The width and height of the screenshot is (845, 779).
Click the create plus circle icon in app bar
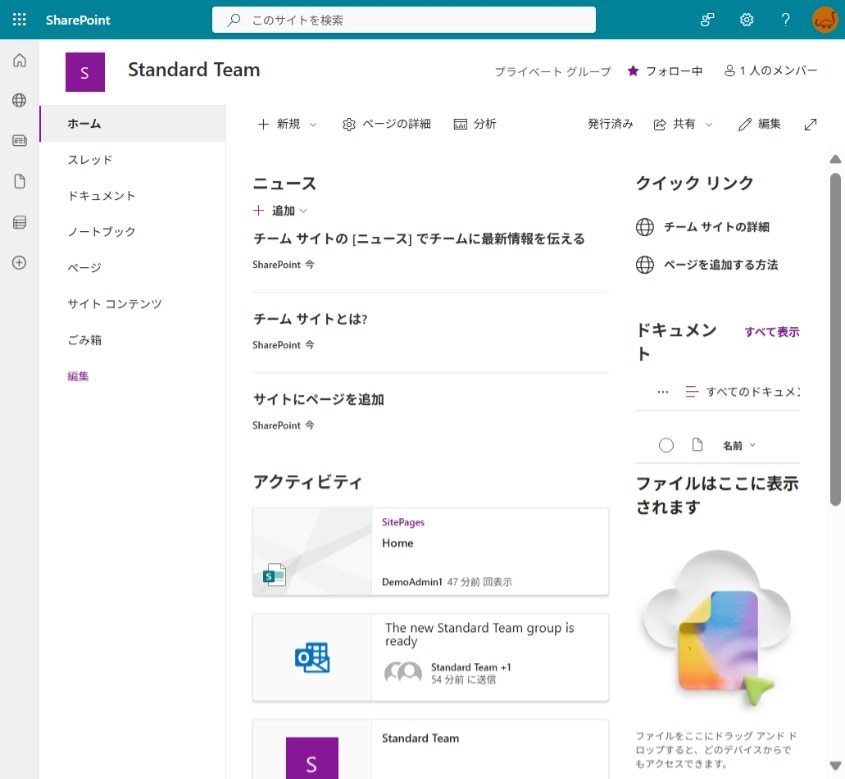[19, 262]
